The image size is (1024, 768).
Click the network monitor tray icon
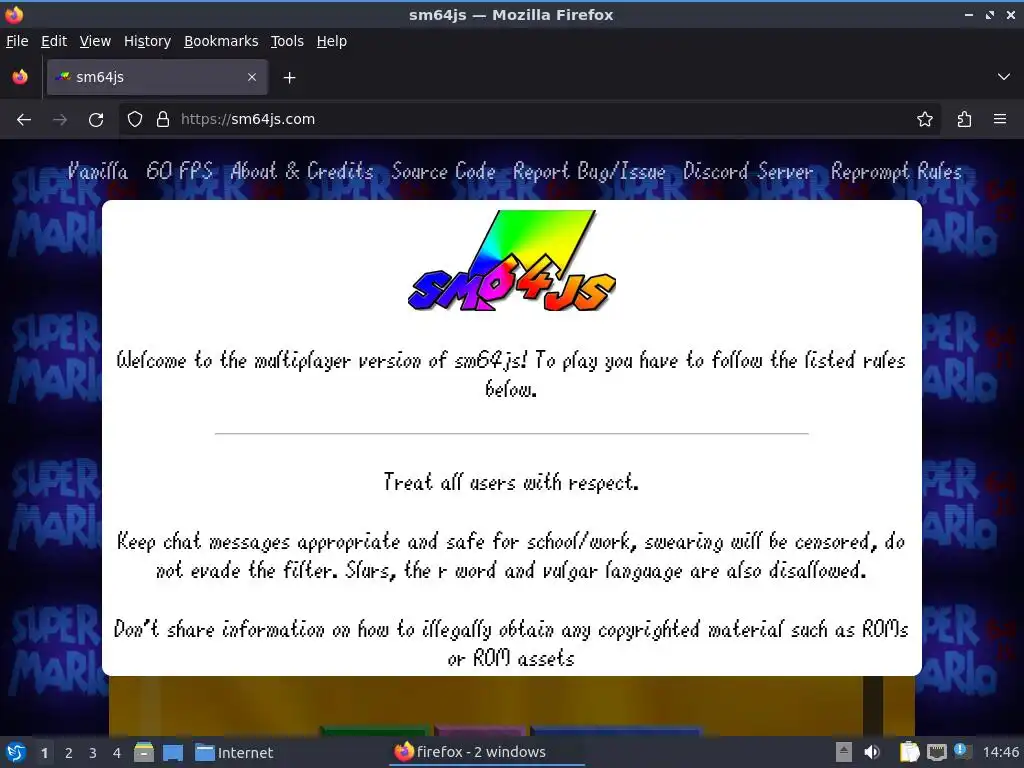point(936,752)
